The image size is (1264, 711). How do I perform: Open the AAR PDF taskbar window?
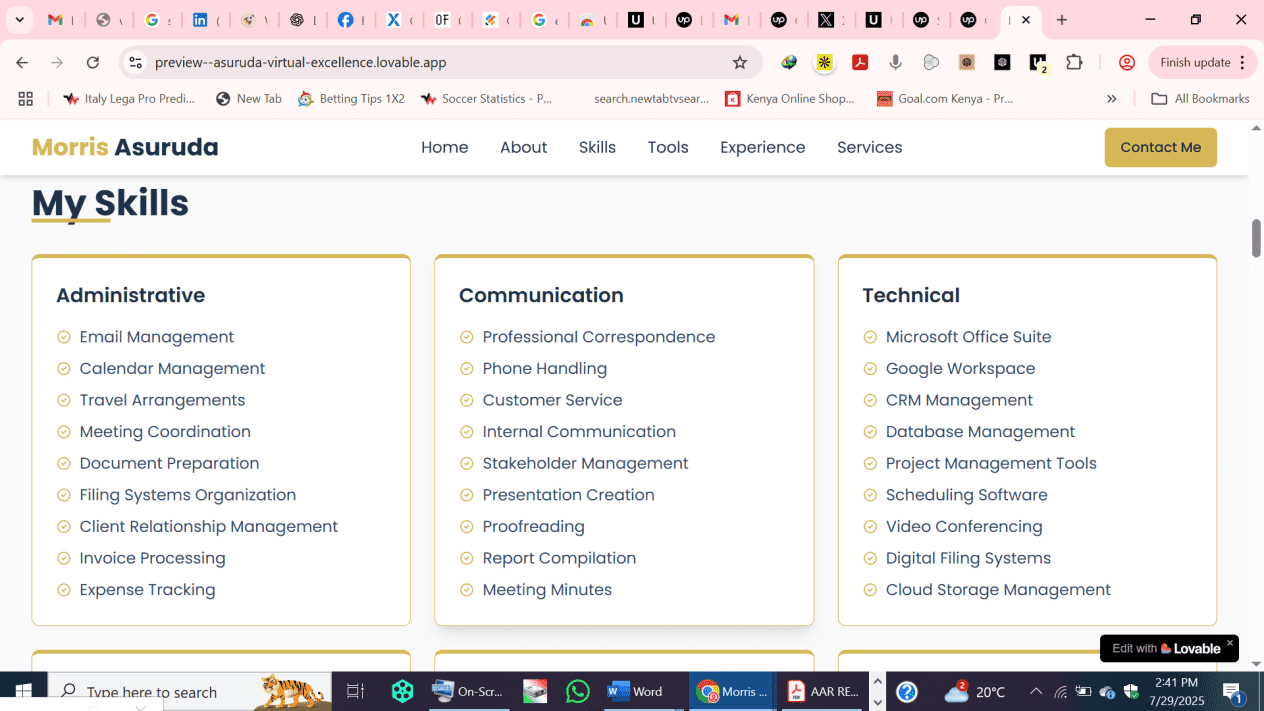click(822, 691)
